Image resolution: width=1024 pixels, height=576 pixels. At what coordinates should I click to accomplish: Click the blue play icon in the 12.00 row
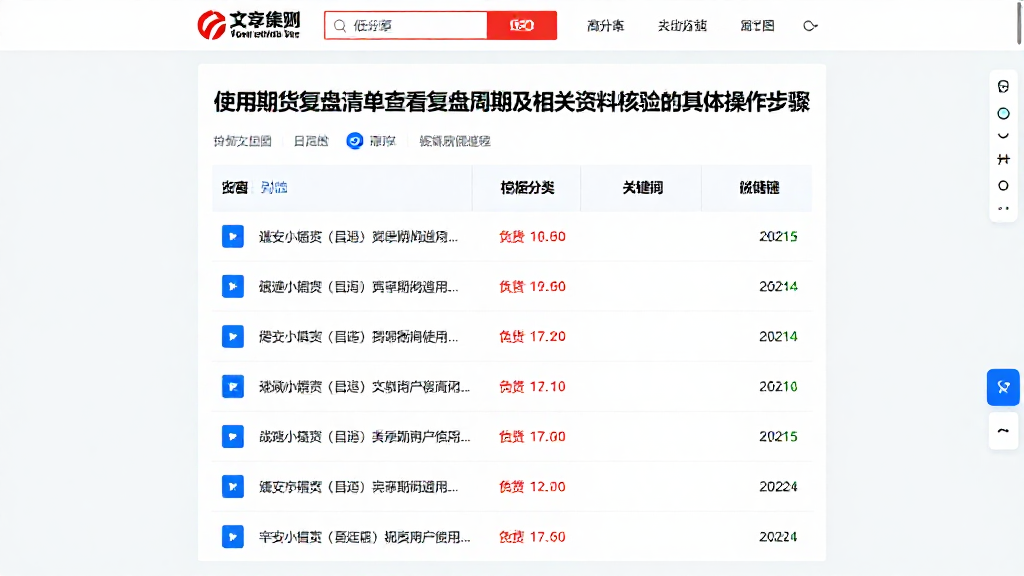pyautogui.click(x=232, y=487)
